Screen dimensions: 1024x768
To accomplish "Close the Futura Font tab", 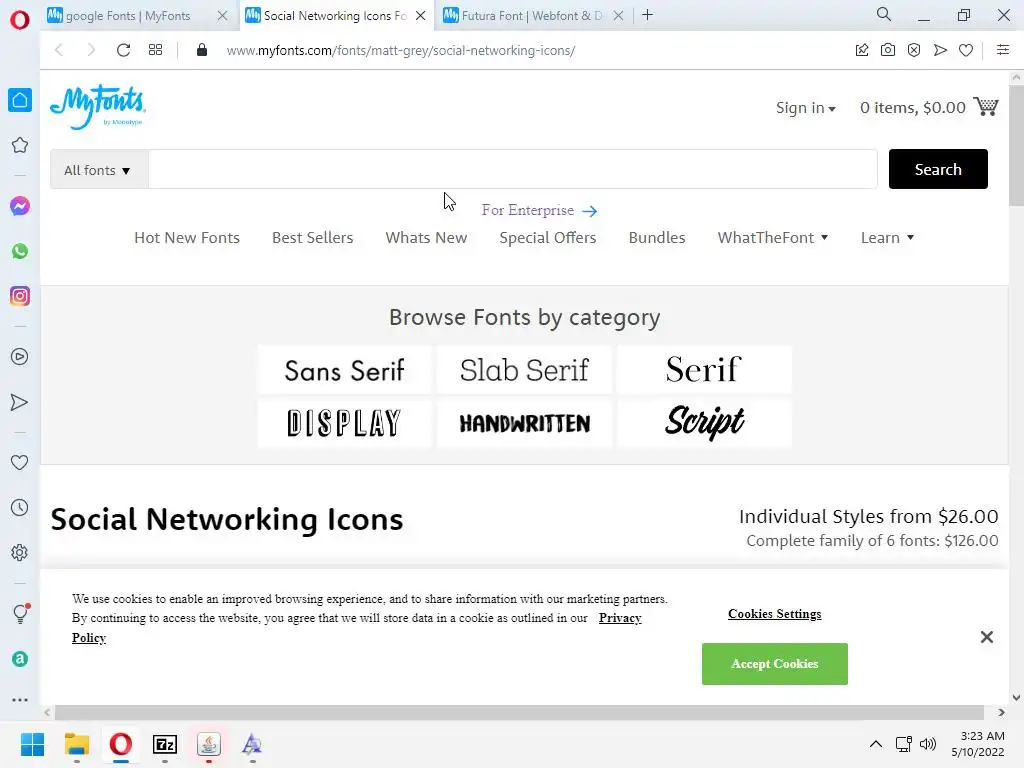I will coord(618,16).
